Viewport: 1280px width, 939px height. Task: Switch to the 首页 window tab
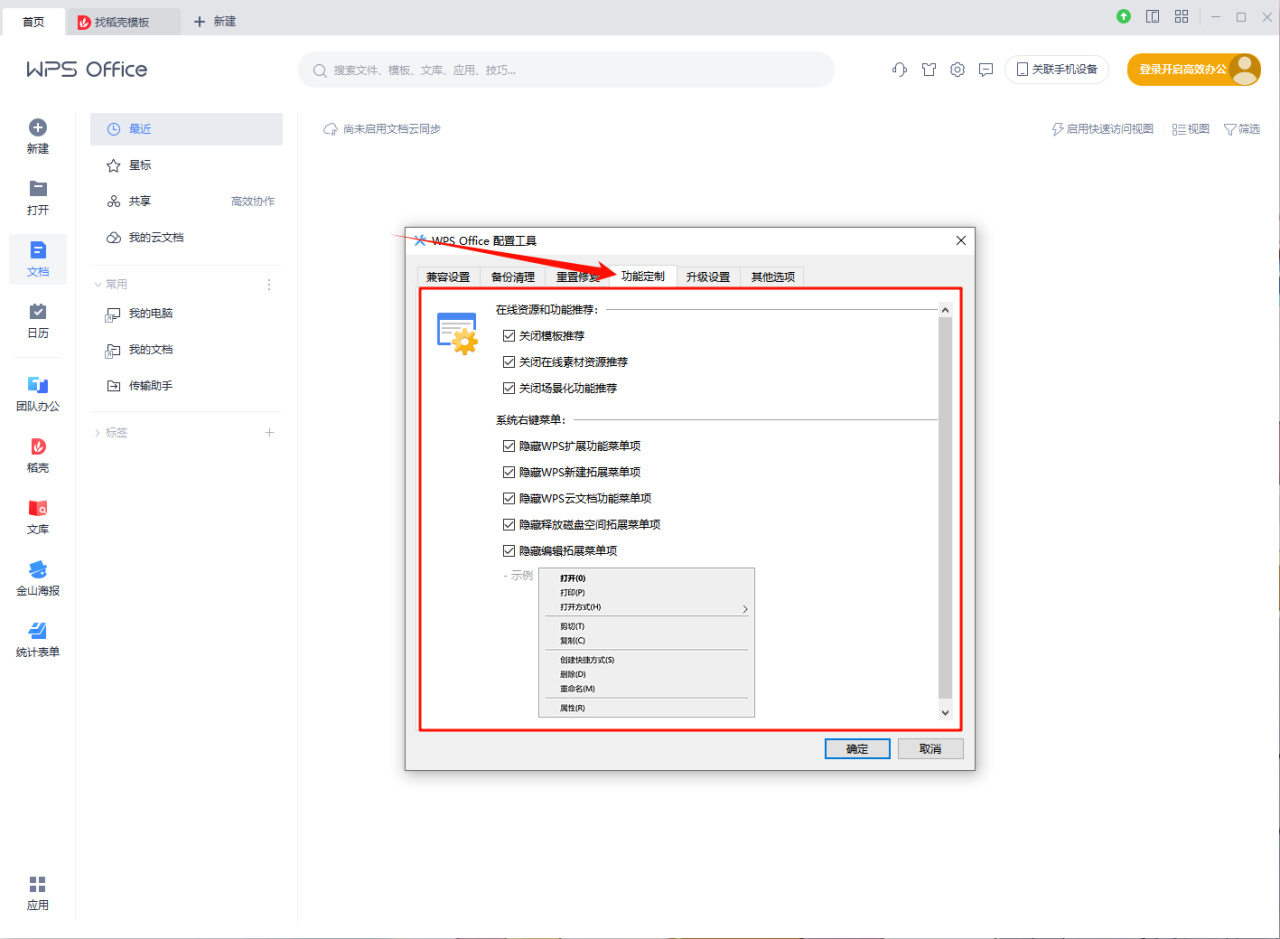click(33, 21)
